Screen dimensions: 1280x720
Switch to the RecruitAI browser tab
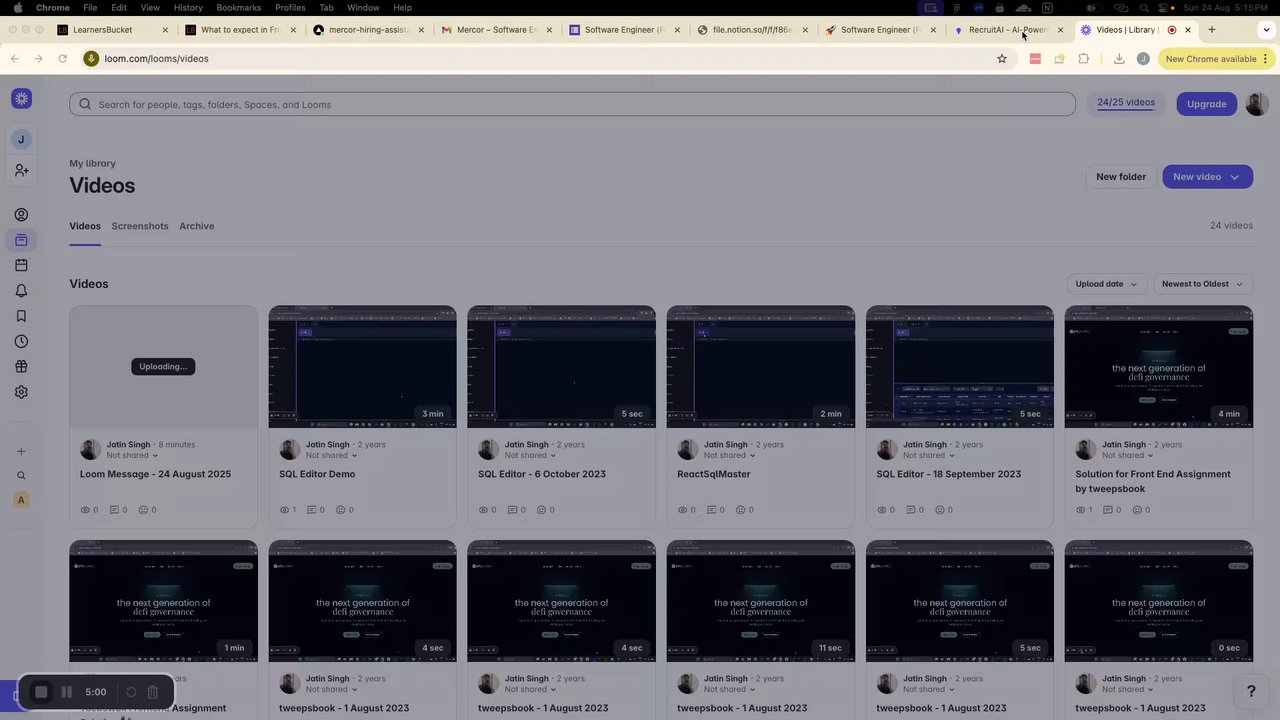[x=1008, y=30]
